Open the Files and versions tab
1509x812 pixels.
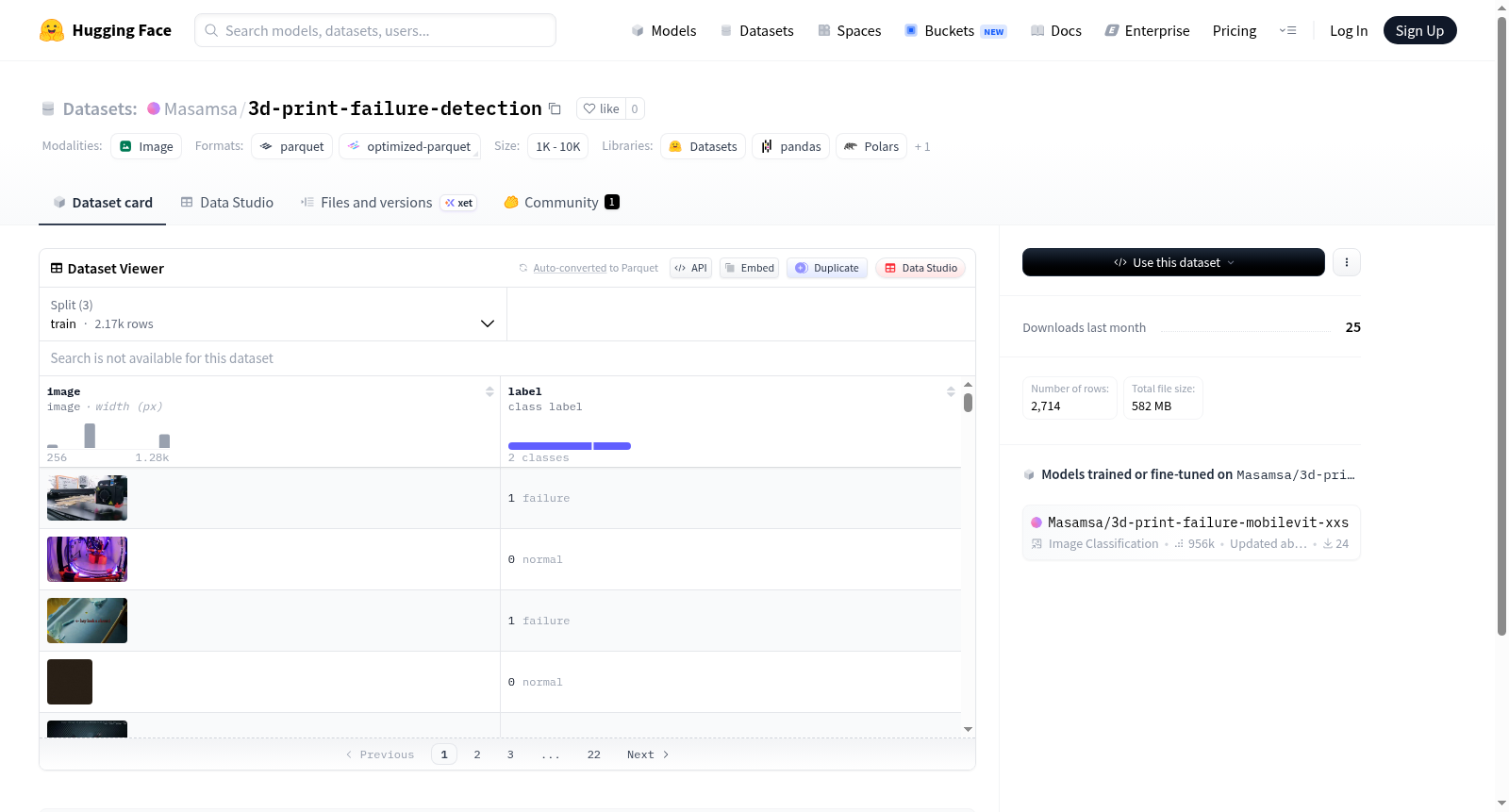pos(389,202)
